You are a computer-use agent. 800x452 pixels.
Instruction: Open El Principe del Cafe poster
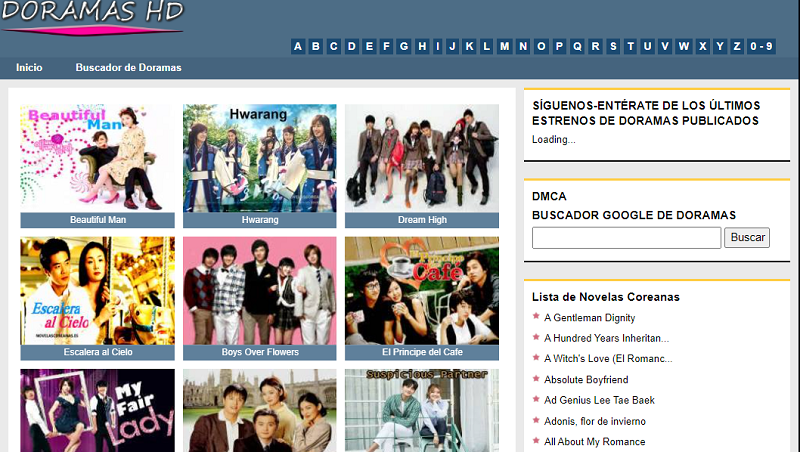tap(422, 291)
